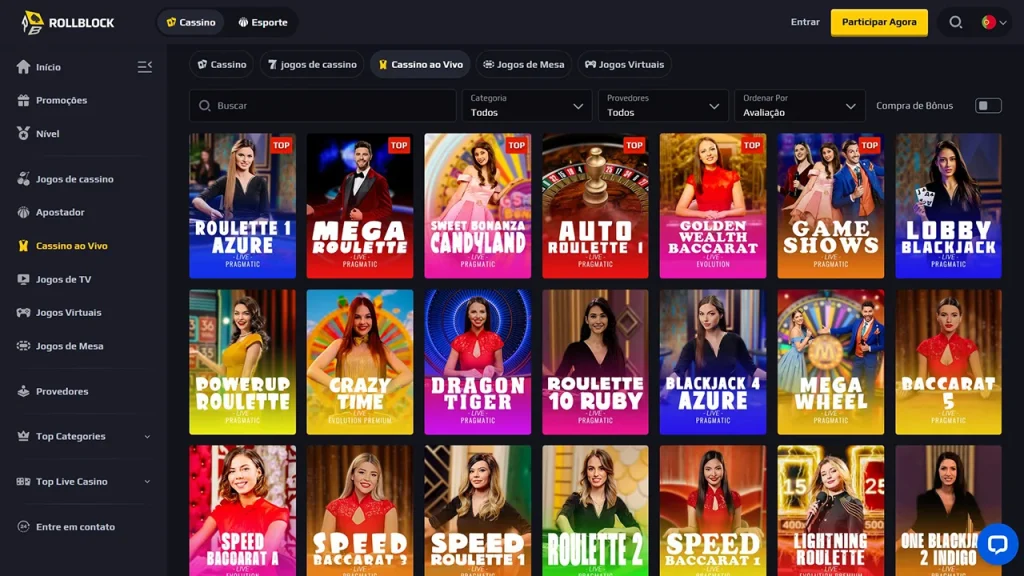The height and width of the screenshot is (576, 1024).
Task: Open Entre em contato link
Action: [75, 526]
